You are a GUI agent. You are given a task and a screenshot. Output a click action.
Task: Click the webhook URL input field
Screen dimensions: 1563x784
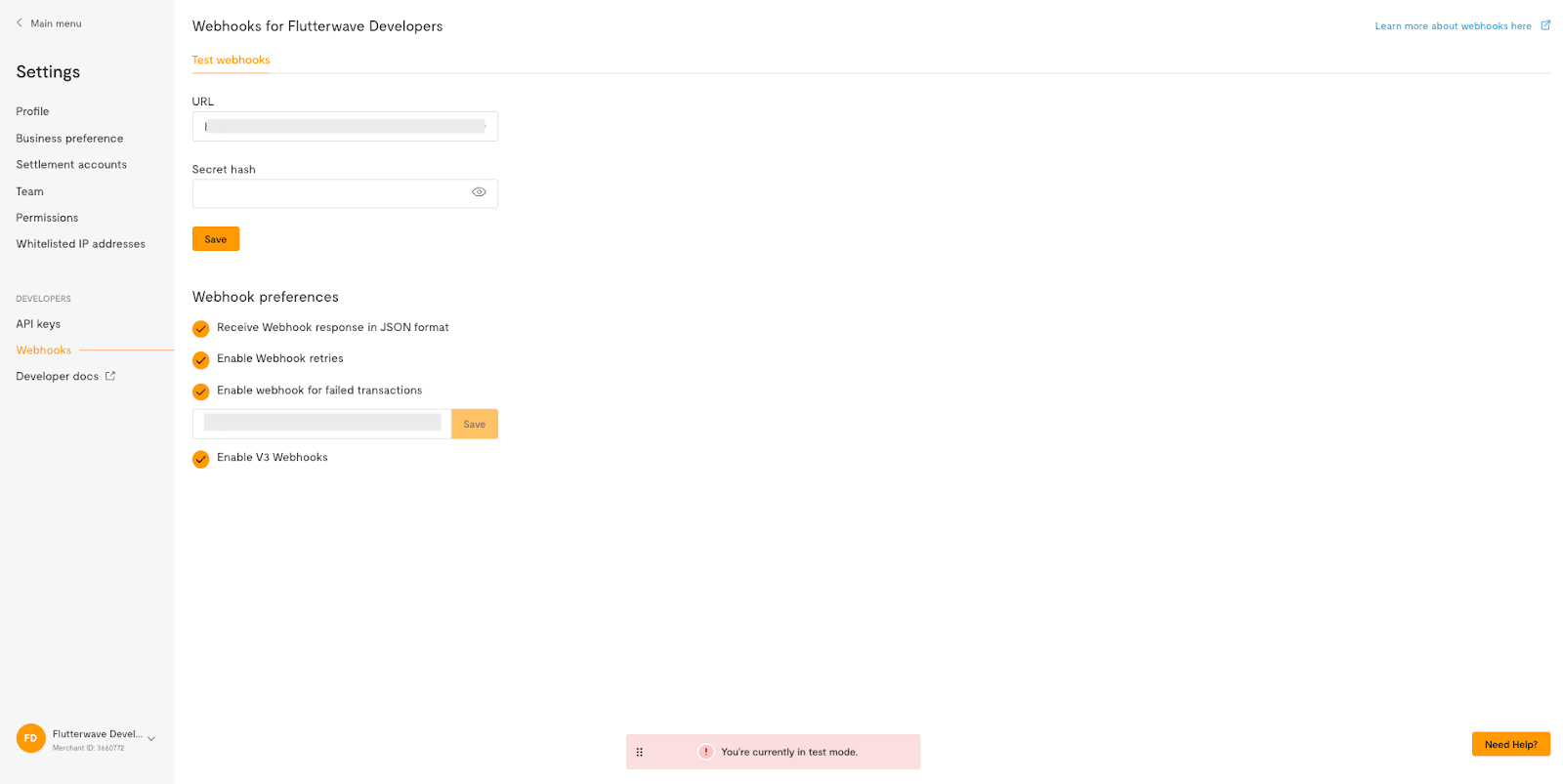345,126
